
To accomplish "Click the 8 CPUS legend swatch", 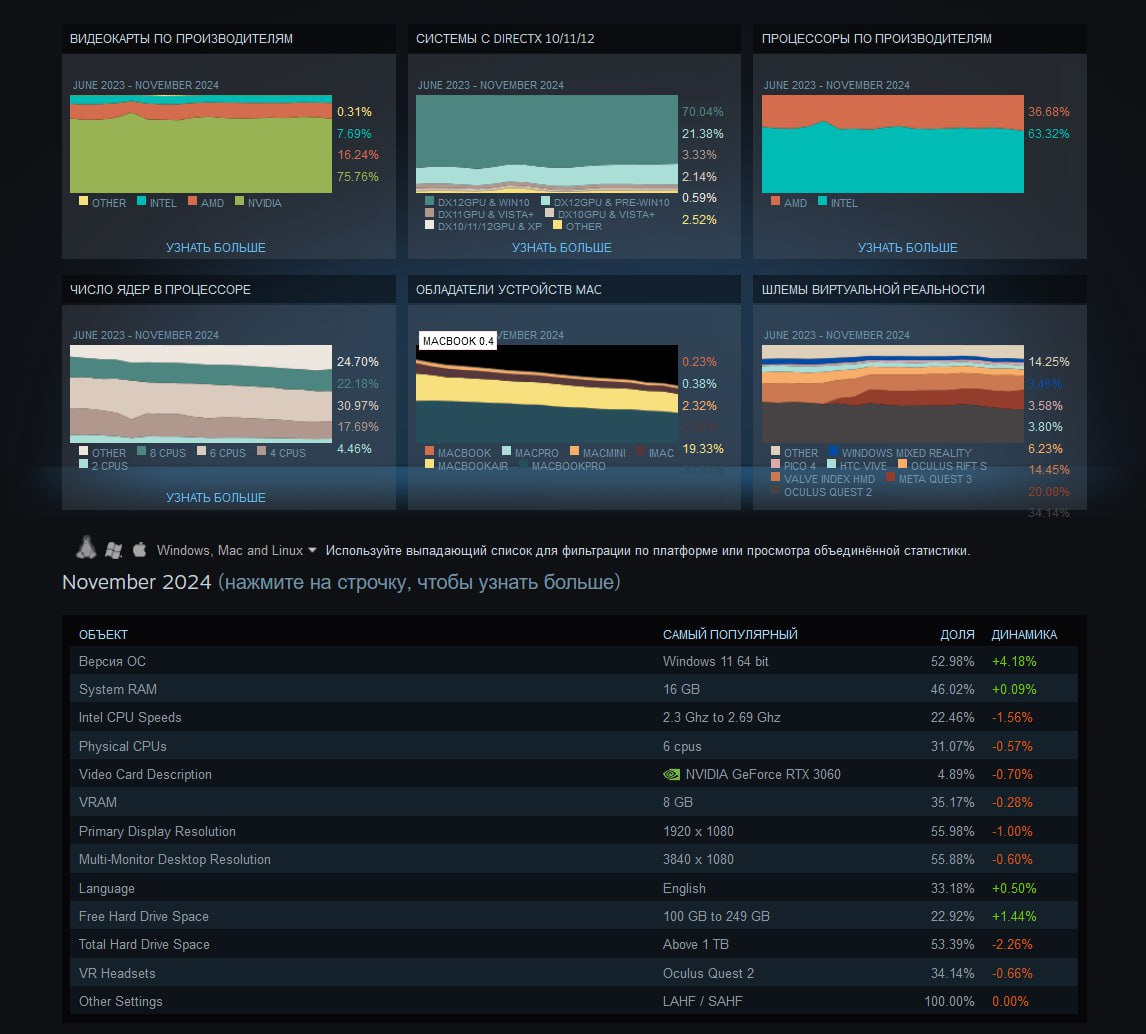I will [142, 451].
